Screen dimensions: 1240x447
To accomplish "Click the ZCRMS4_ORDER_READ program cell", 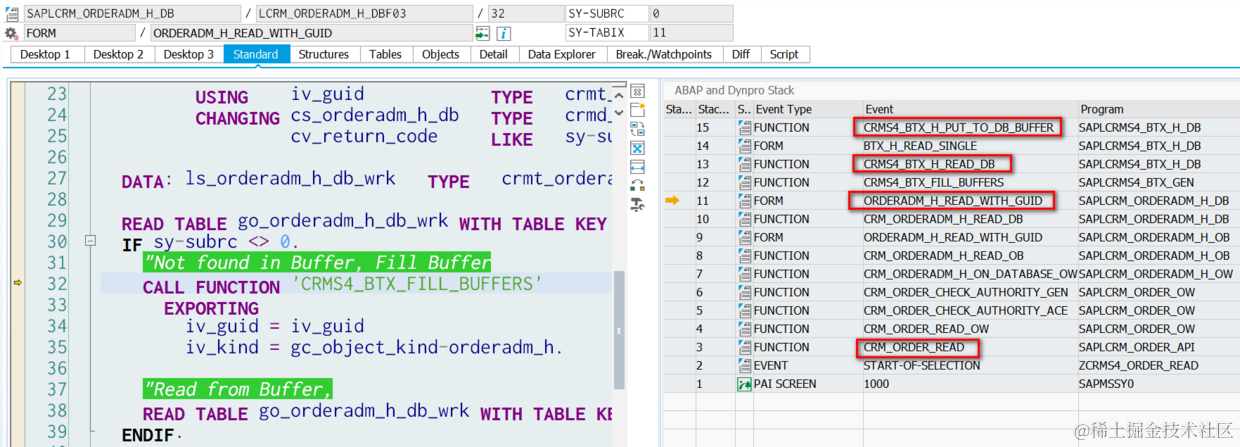I will pos(1159,365).
